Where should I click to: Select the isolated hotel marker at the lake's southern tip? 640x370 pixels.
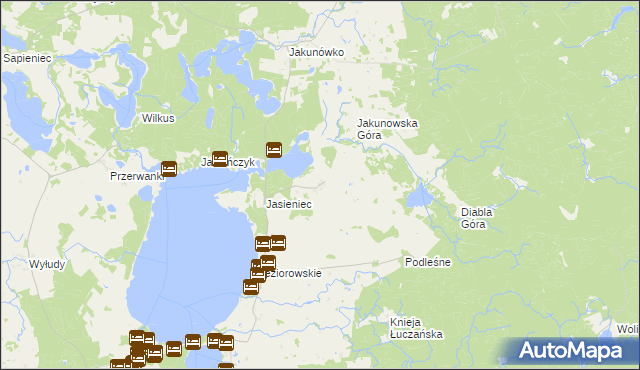coord(193,342)
